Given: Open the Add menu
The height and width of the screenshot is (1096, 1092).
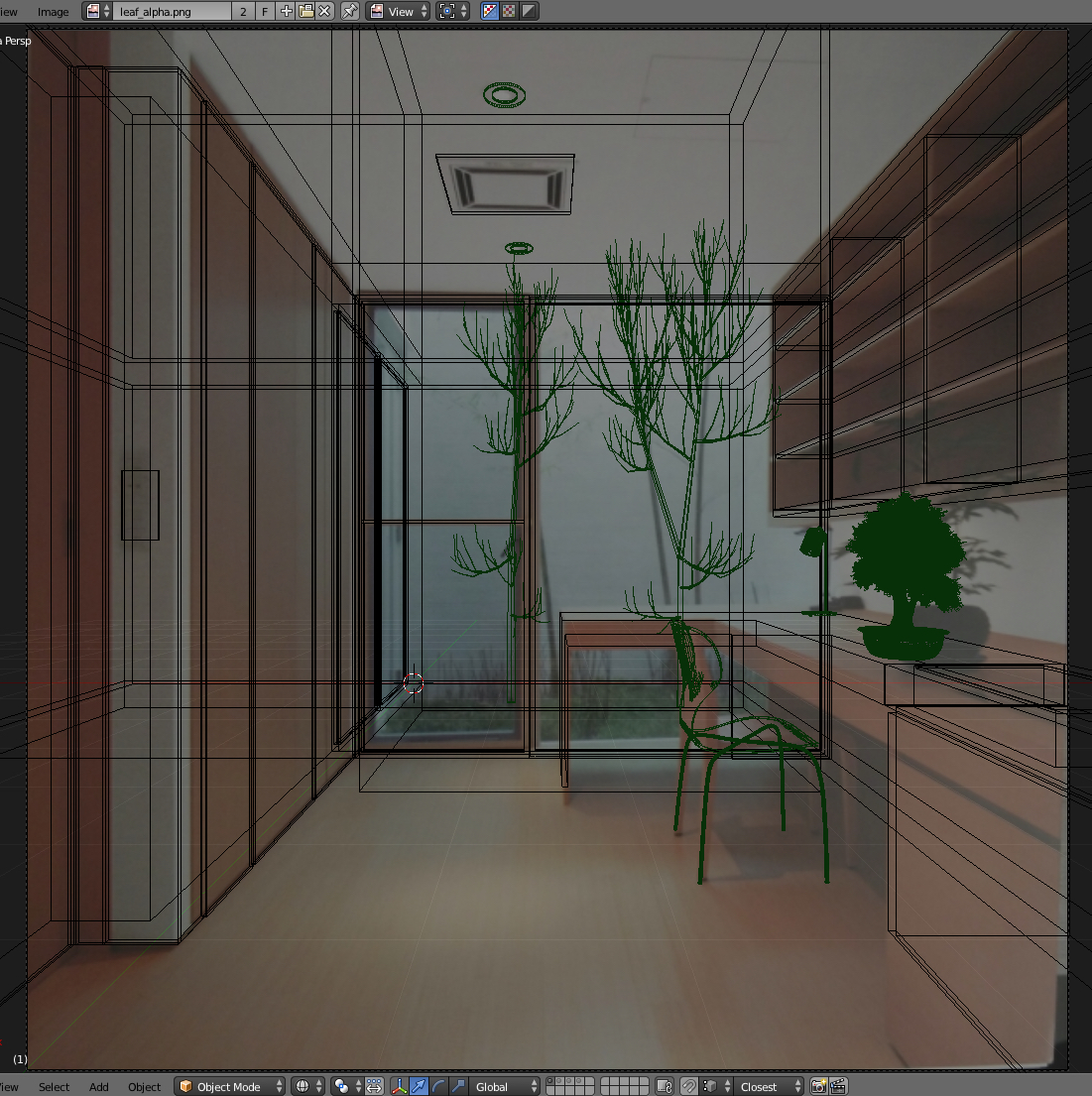Looking at the screenshot, I should coord(99,1086).
